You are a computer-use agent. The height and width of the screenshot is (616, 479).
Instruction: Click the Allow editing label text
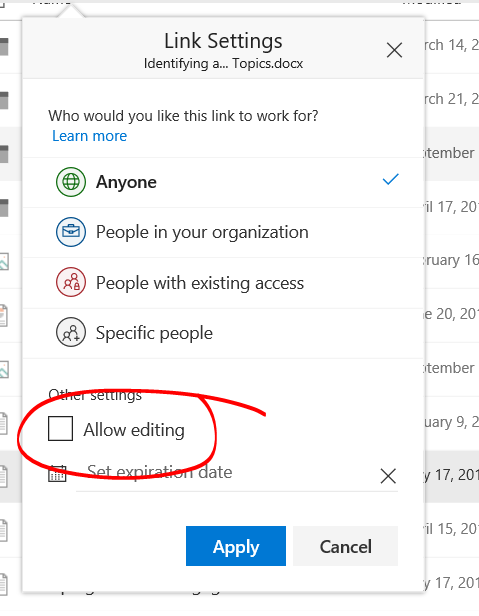click(134, 430)
